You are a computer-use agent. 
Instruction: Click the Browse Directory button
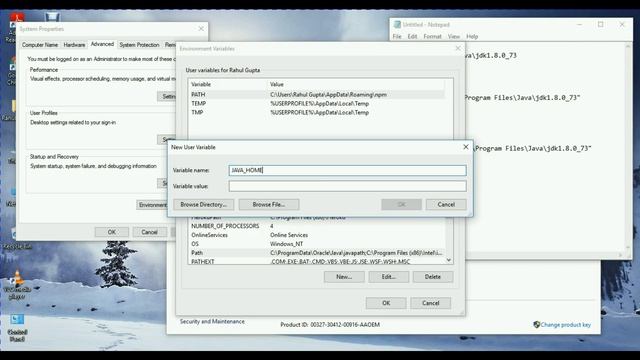click(x=203, y=204)
